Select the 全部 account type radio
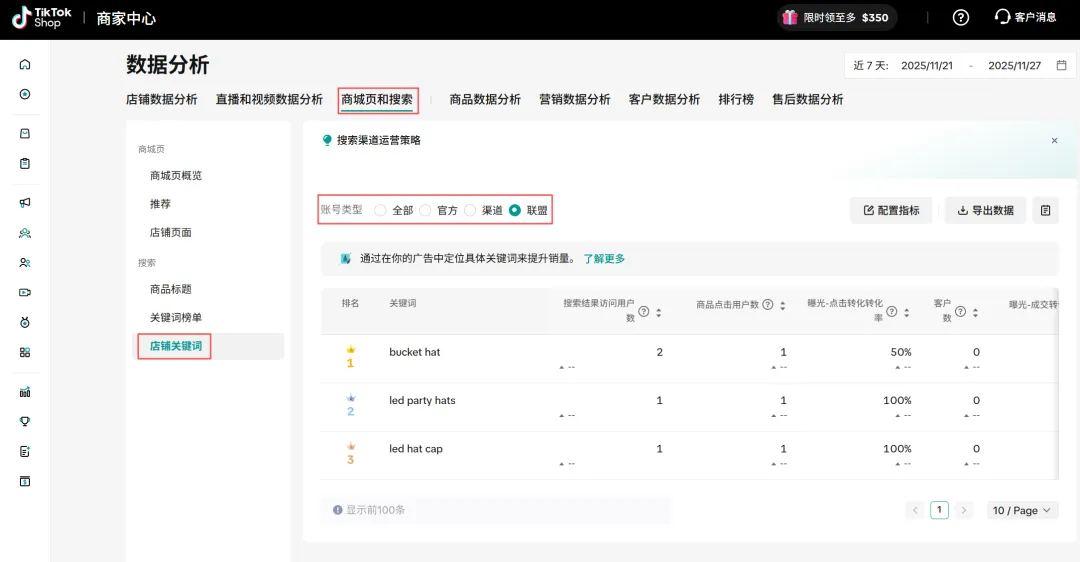Screen dimensions: 1080x562 click(380, 210)
